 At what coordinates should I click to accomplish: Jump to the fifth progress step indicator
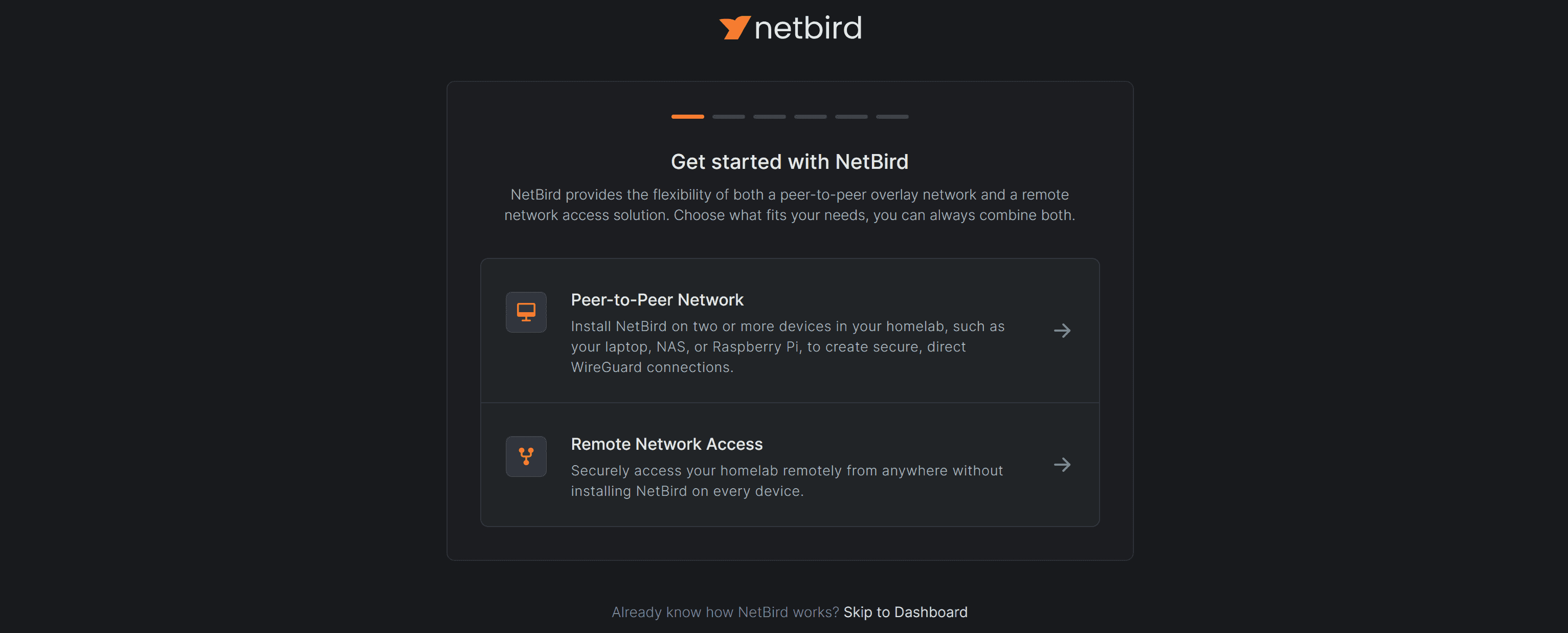coord(851,116)
